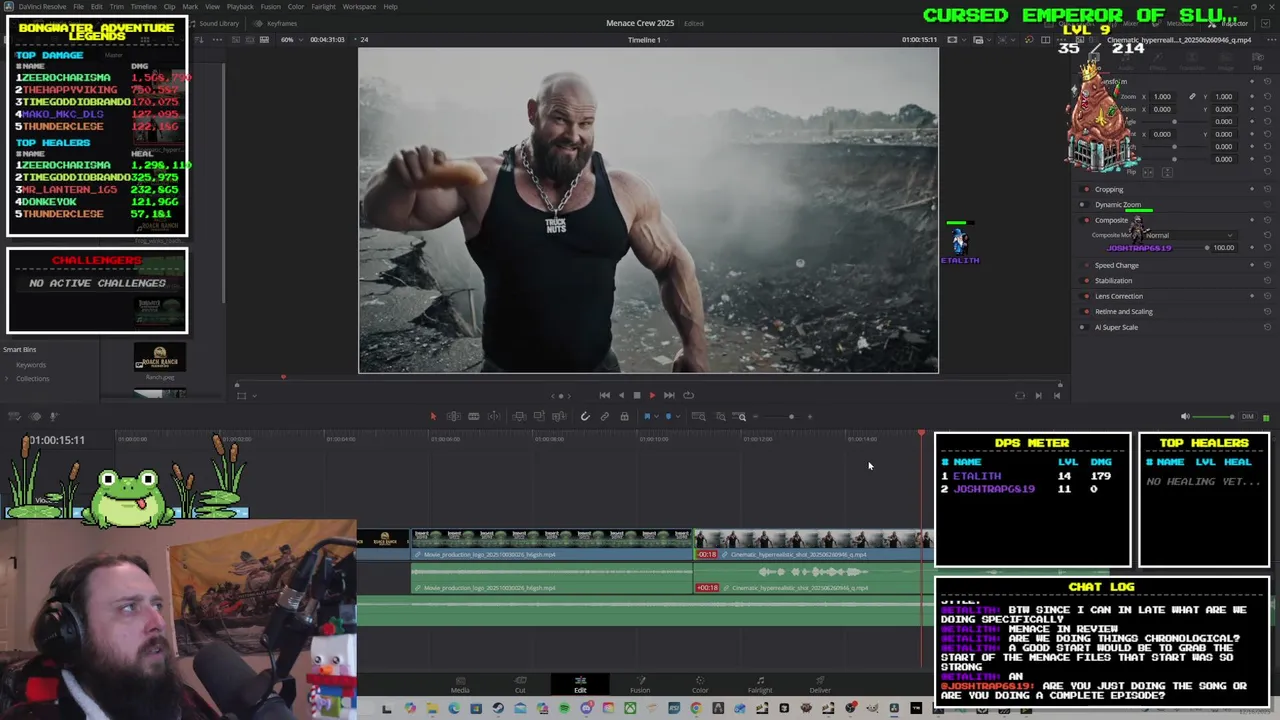Screen dimensions: 1280x720
Task: Open the Keyframes panel
Action: 277,23
